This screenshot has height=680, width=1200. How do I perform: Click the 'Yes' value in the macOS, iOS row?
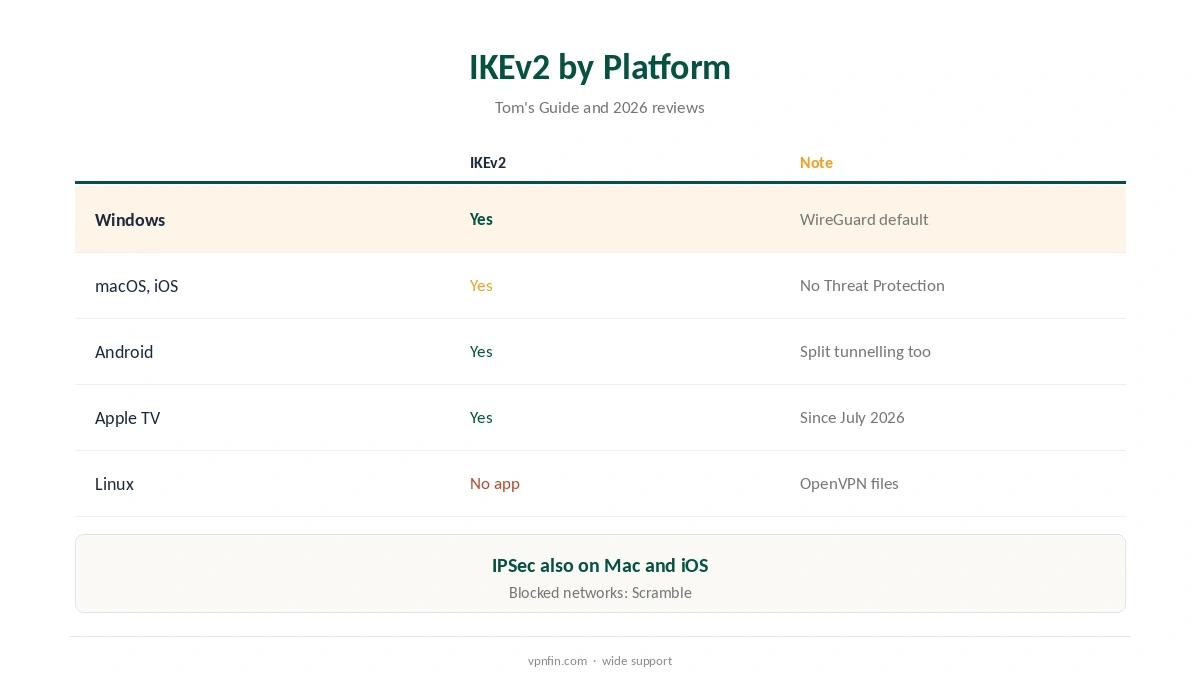point(481,285)
